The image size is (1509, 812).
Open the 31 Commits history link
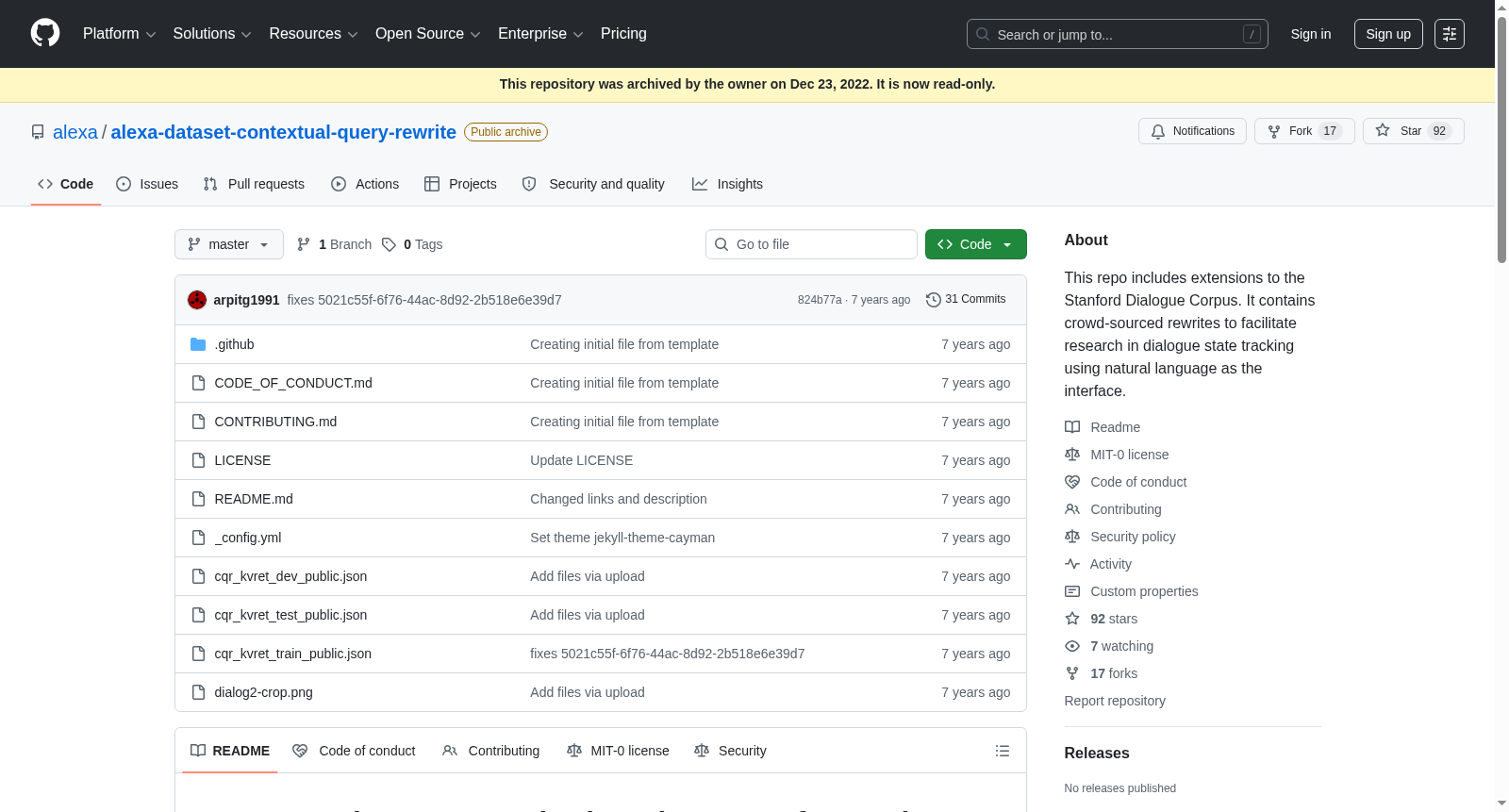tap(966, 300)
